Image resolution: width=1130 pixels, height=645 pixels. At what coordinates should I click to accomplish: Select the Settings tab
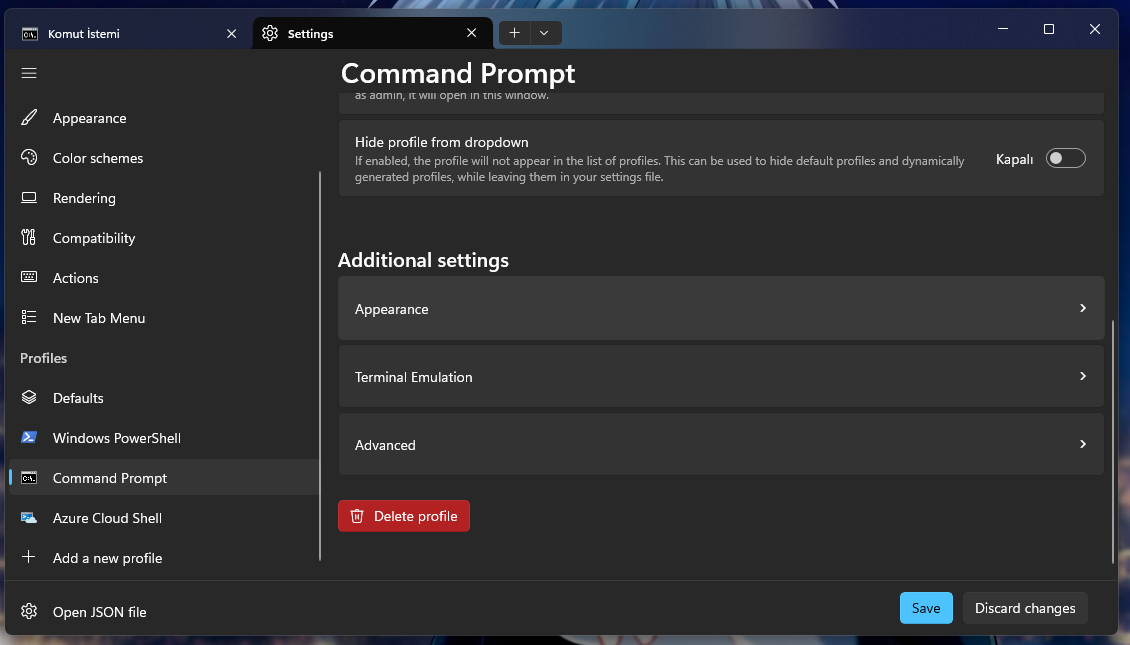click(x=371, y=34)
